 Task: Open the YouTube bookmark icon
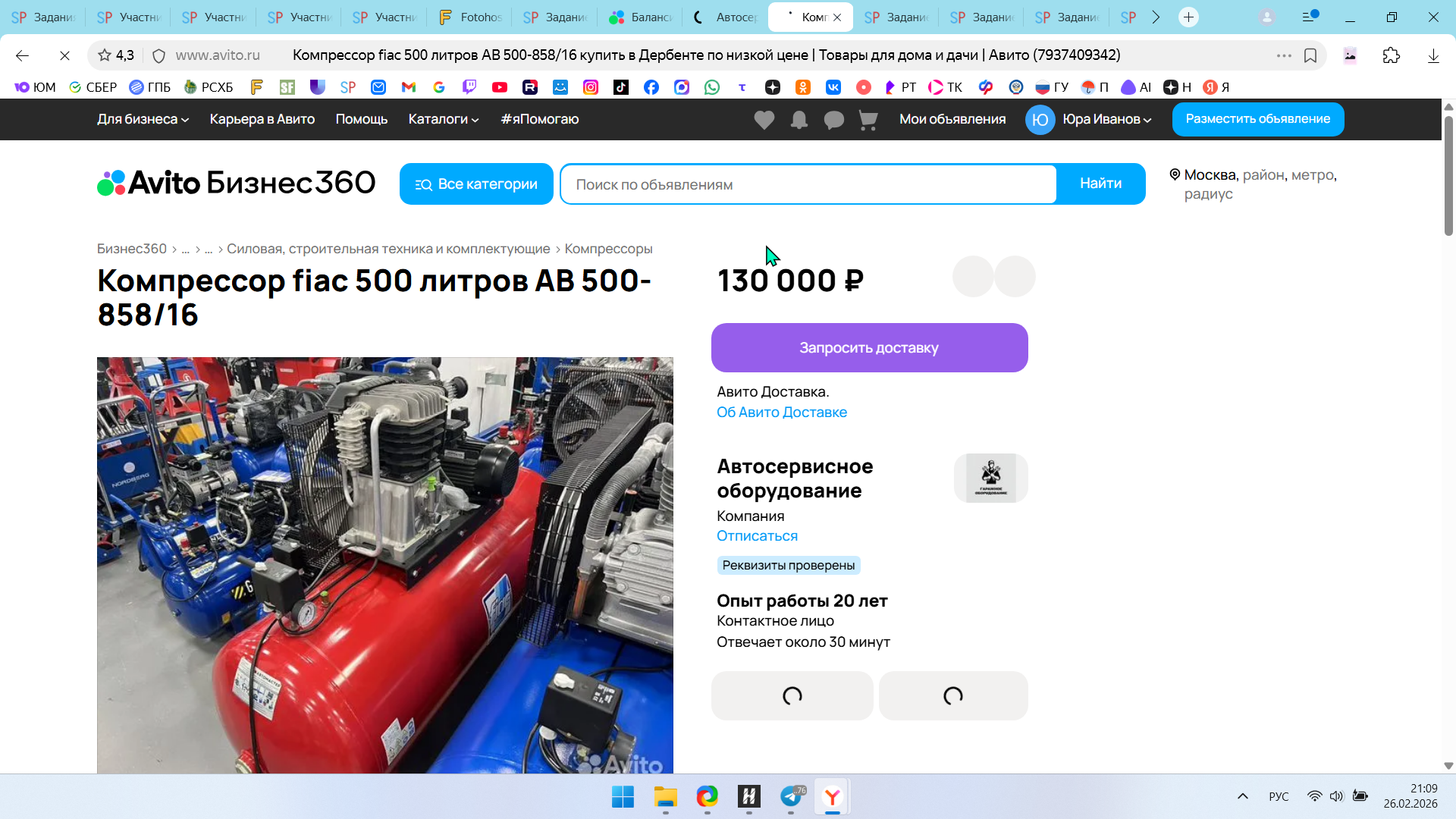499,87
